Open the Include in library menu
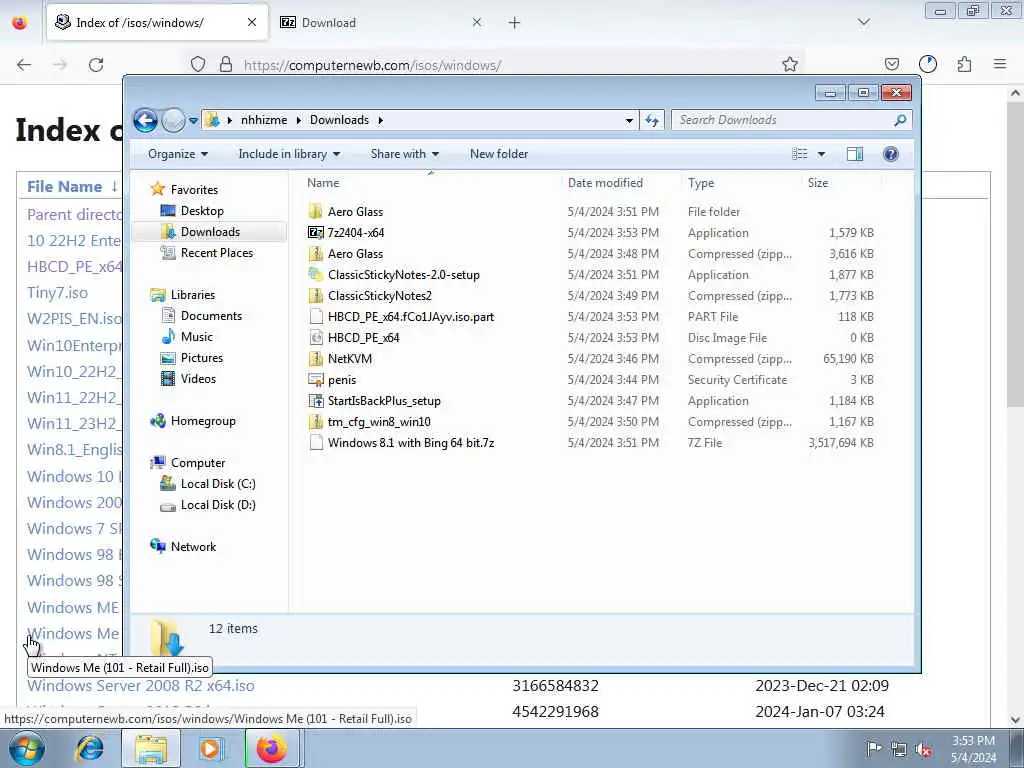This screenshot has width=1024, height=768. click(x=289, y=154)
